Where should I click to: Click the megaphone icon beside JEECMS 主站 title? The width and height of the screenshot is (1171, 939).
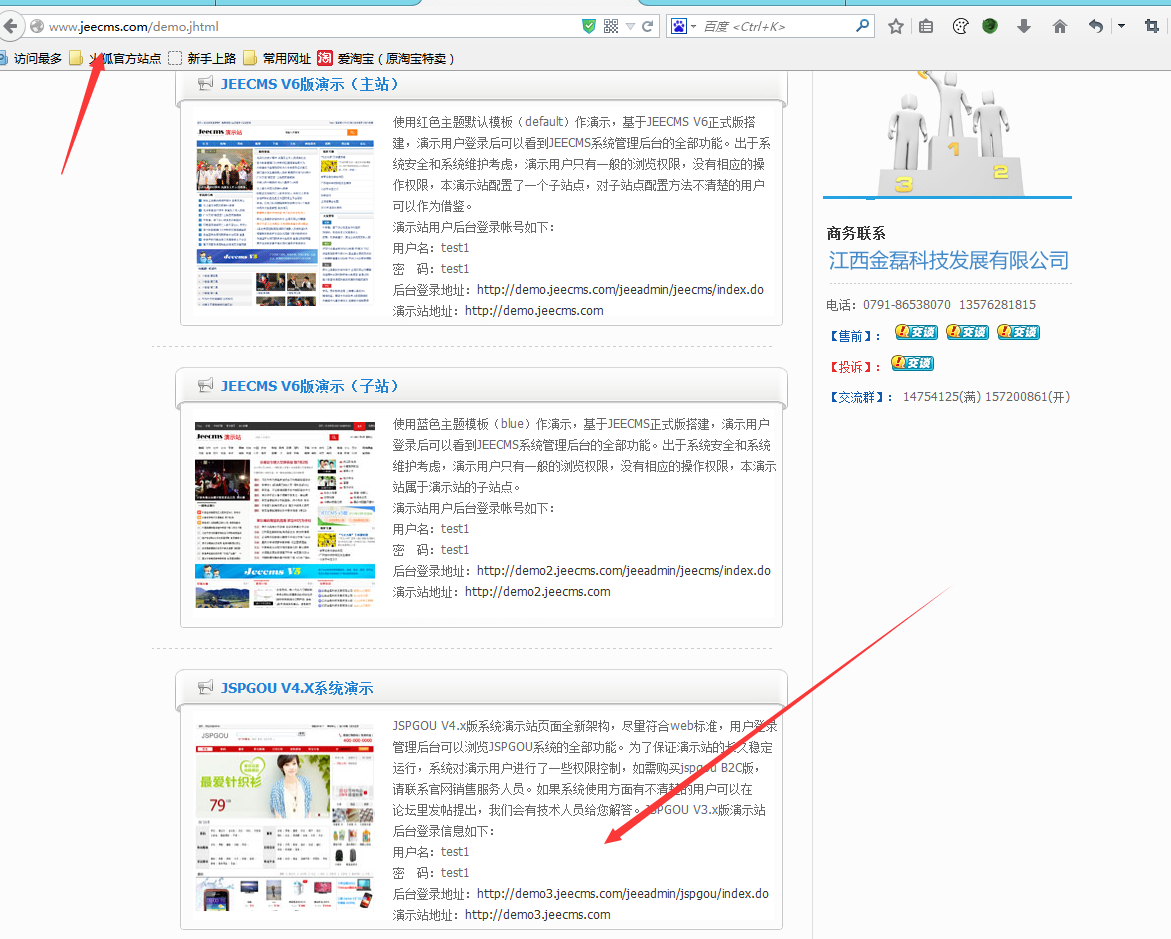[x=205, y=84]
